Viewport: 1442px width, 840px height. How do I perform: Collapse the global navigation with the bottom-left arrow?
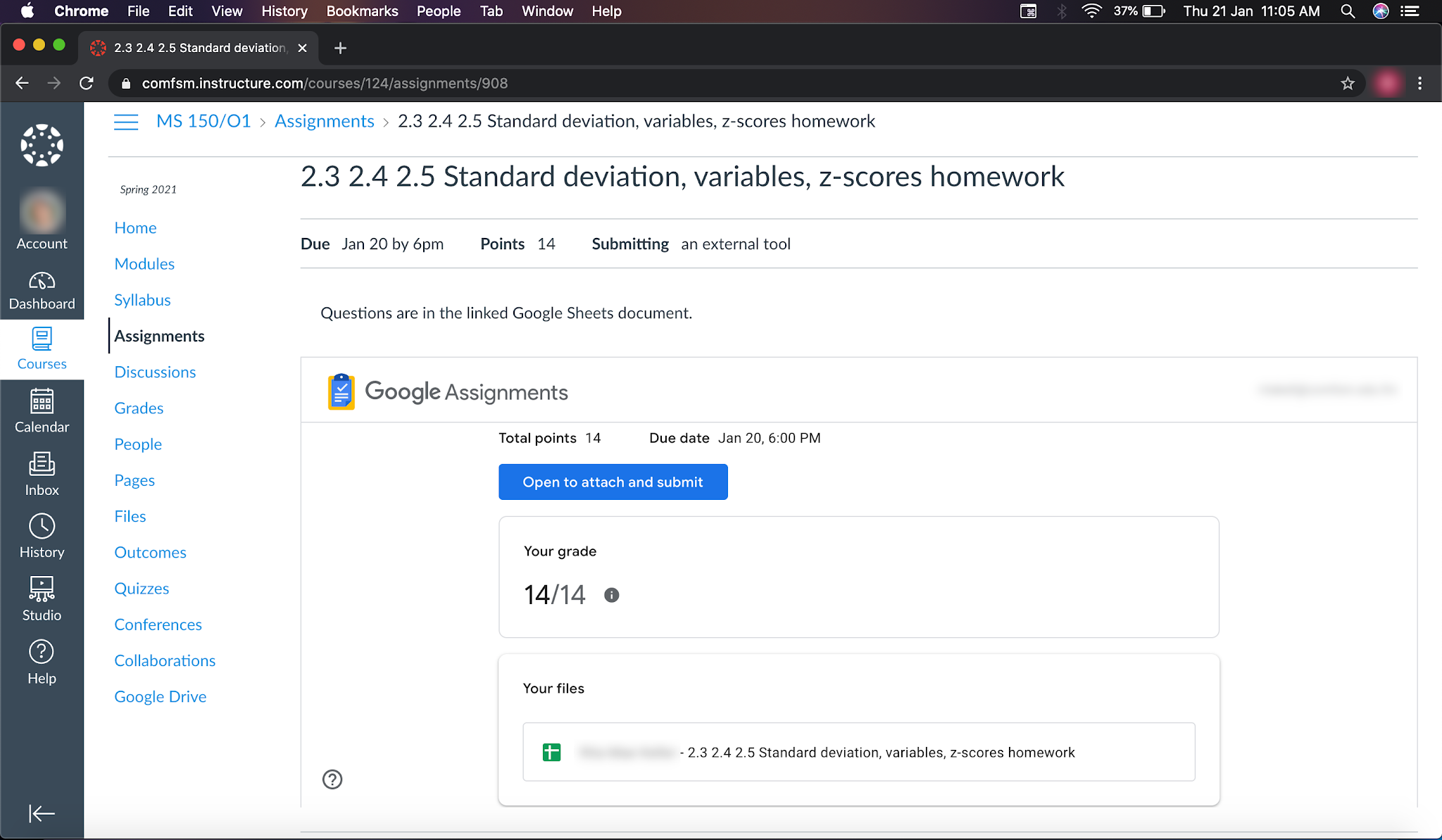pyautogui.click(x=42, y=813)
